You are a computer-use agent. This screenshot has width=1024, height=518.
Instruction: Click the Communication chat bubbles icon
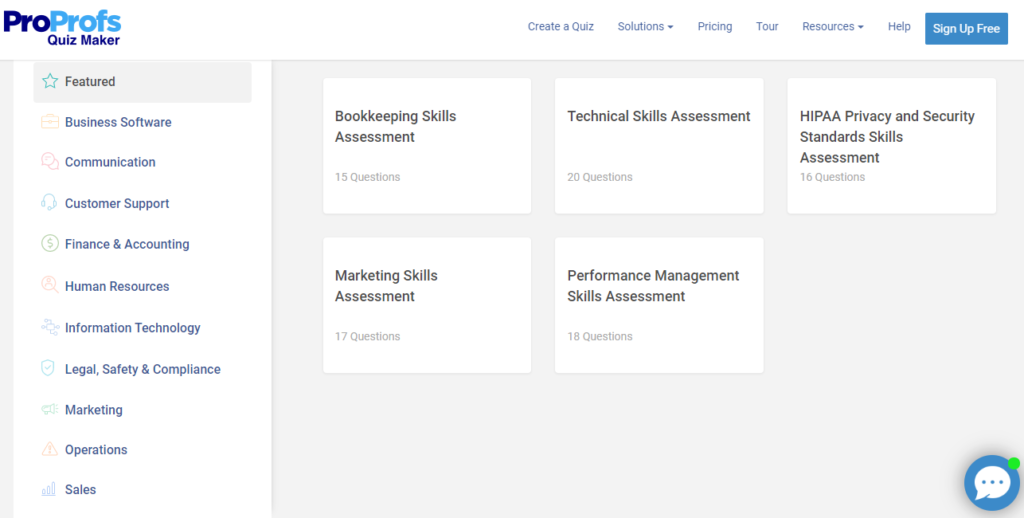coord(50,162)
